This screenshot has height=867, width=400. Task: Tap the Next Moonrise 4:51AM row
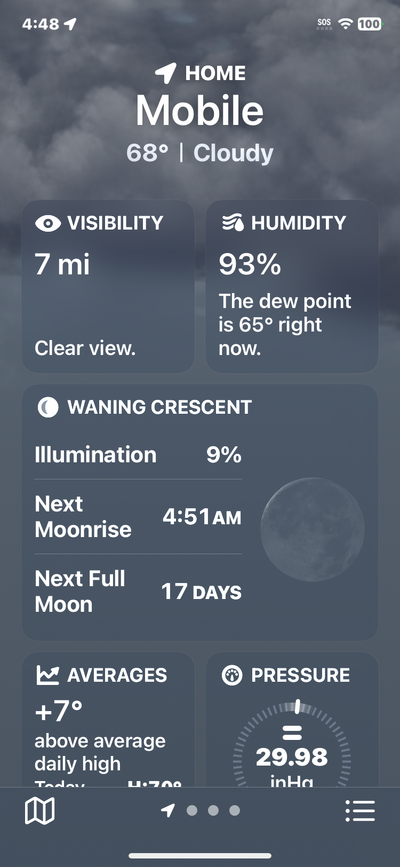[138, 517]
